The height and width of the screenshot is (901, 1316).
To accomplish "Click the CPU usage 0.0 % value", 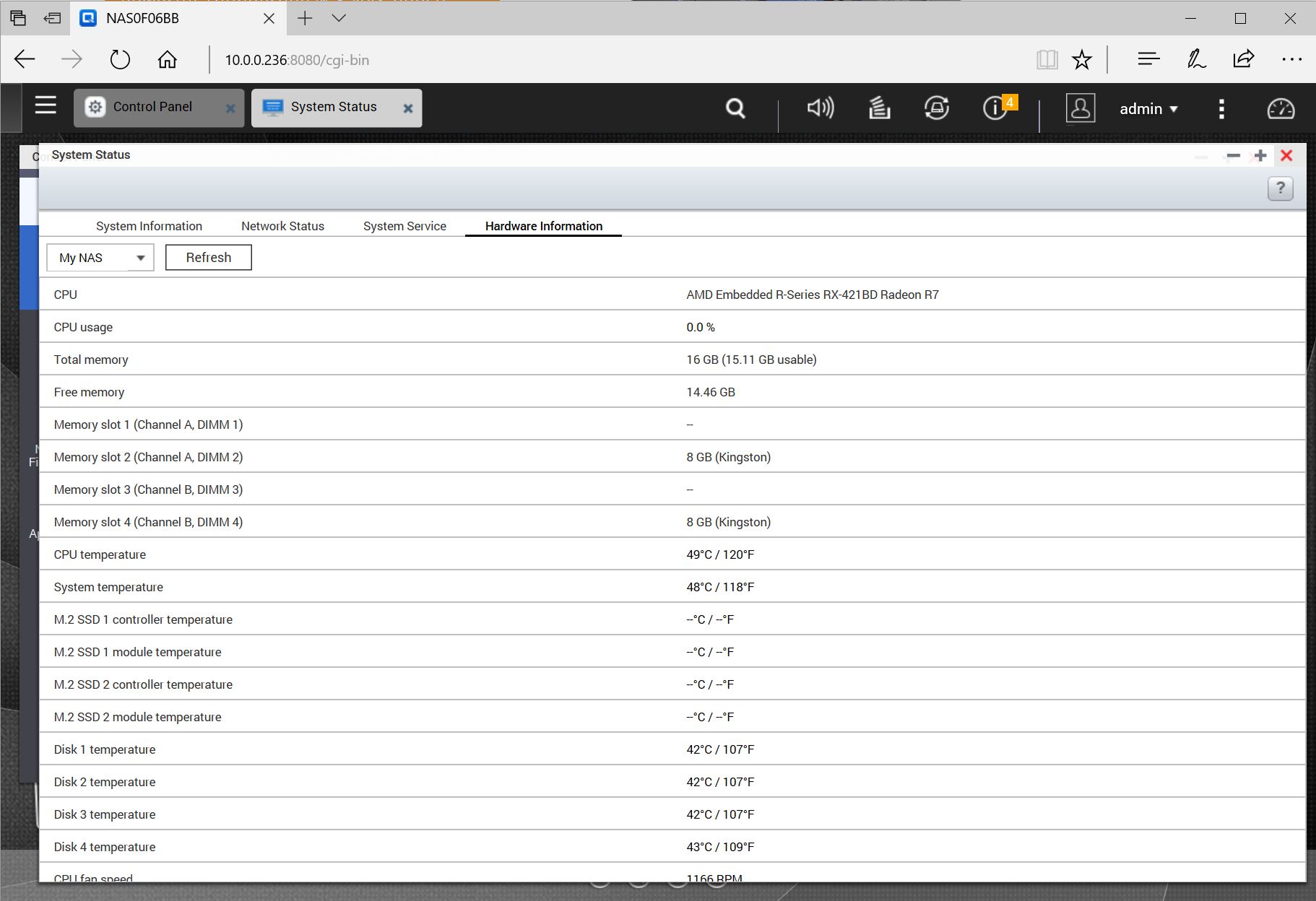I will coord(701,327).
